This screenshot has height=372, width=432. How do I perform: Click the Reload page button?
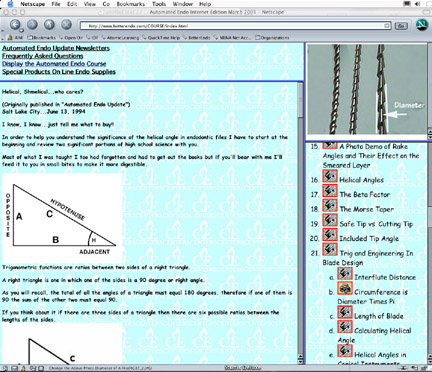coord(49,24)
